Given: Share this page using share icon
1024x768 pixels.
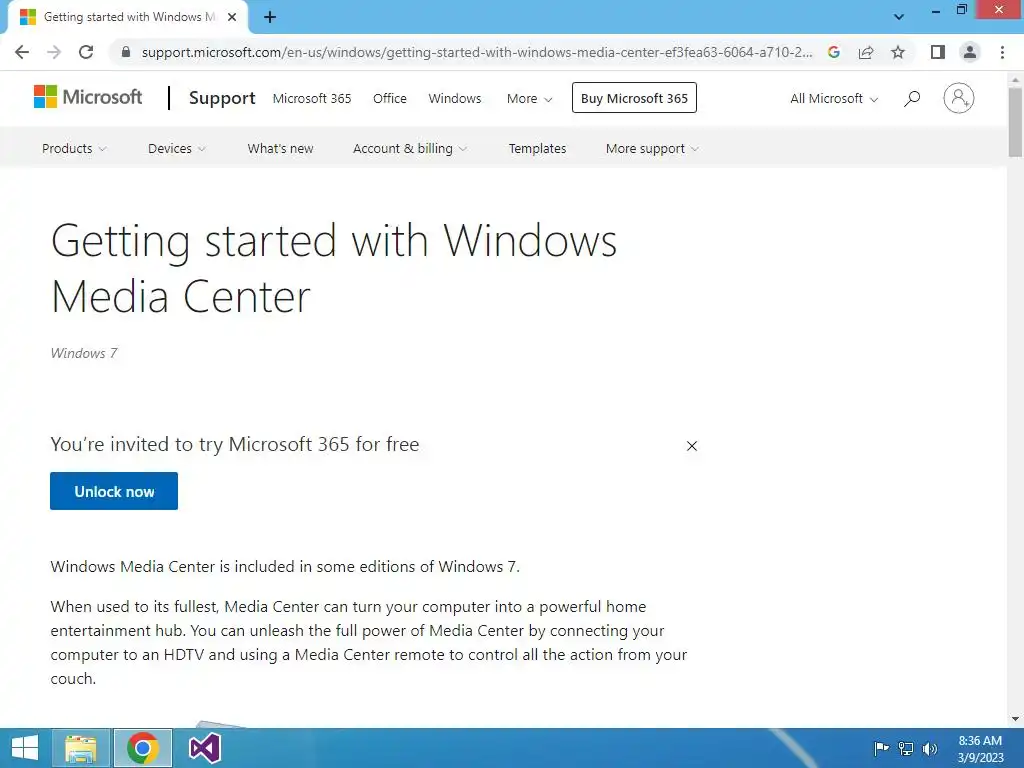Looking at the screenshot, I should click(866, 52).
